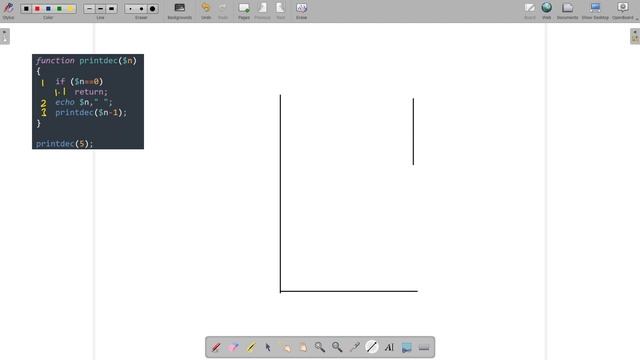Expand right library panel tab

tap(635, 36)
